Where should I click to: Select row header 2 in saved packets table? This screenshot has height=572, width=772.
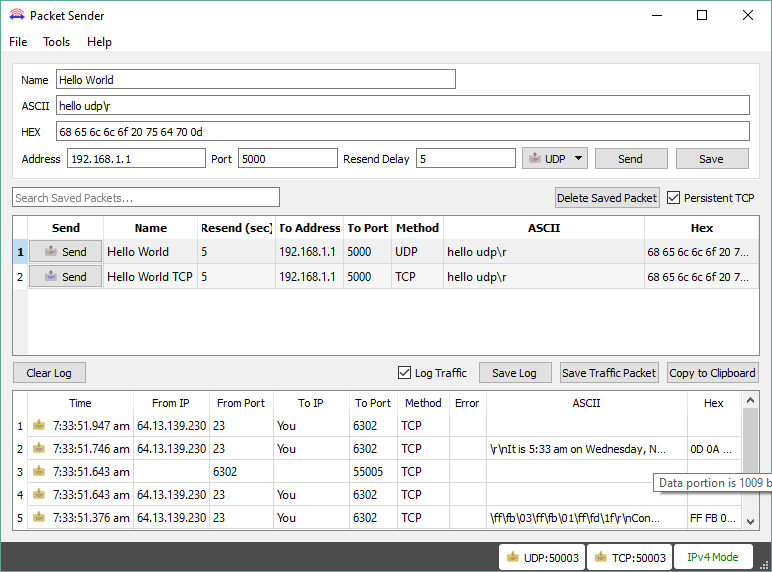click(20, 277)
